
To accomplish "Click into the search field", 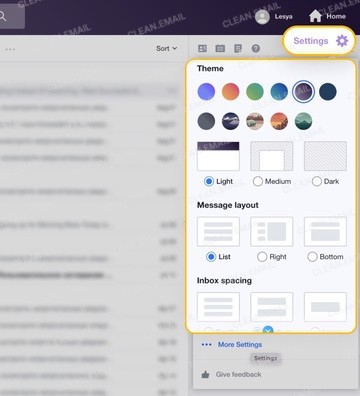I will [12, 16].
